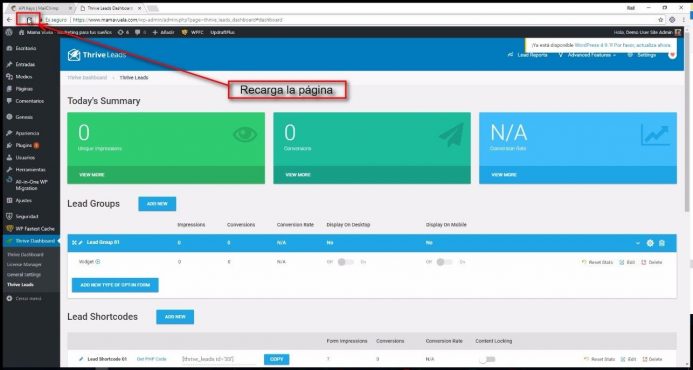Screen dimensions: 693x370
Task: Collapse Lead Group 01 with chevron
Action: tap(638, 243)
